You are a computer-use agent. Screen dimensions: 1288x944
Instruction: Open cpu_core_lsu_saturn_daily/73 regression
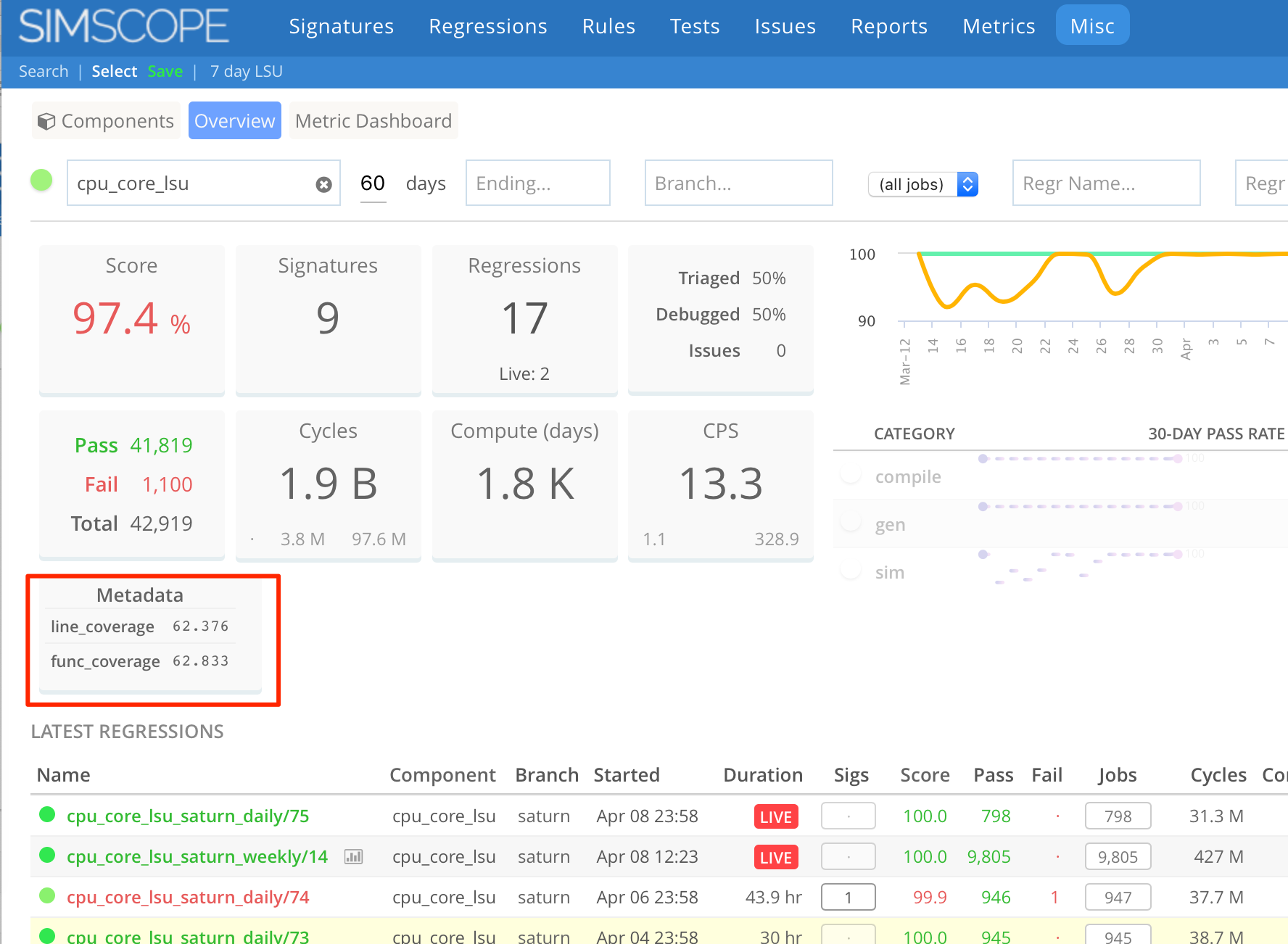pos(188,936)
